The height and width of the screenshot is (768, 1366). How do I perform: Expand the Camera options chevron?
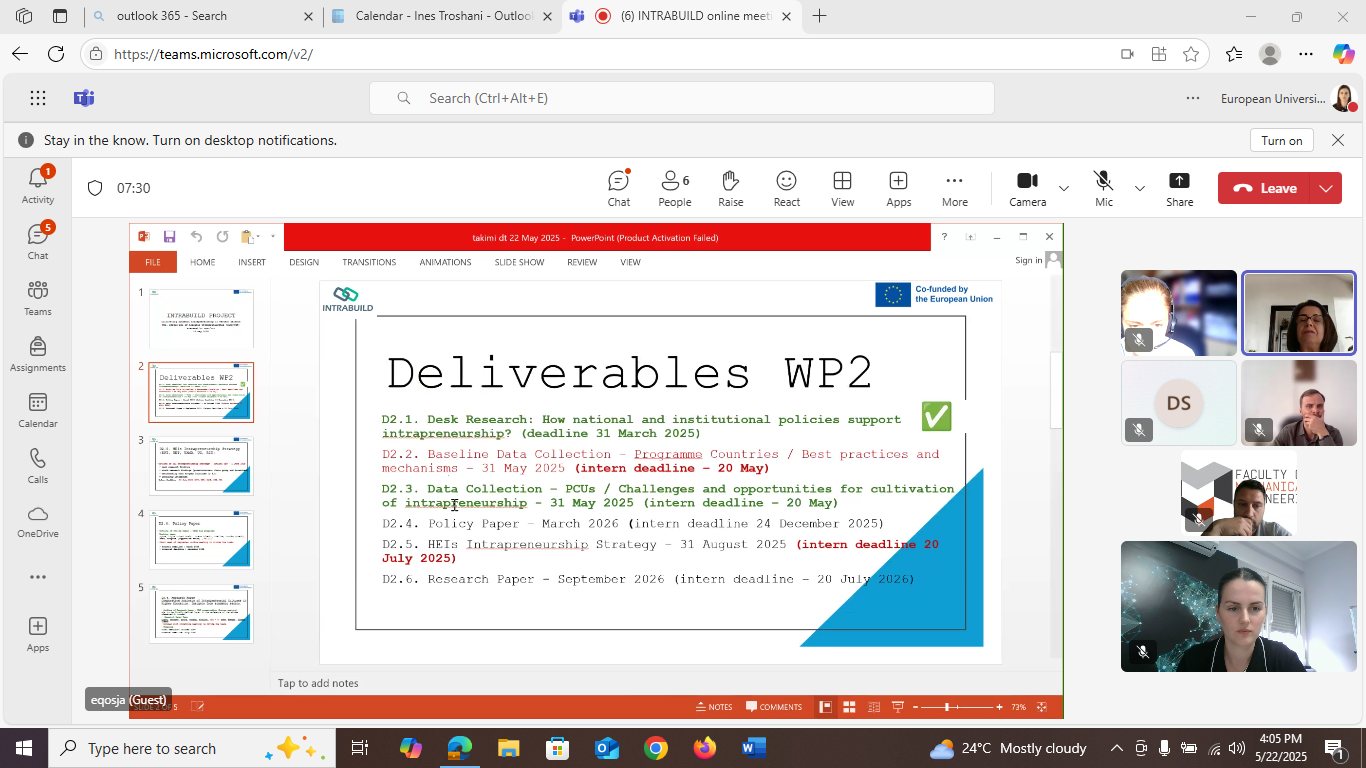point(1064,188)
